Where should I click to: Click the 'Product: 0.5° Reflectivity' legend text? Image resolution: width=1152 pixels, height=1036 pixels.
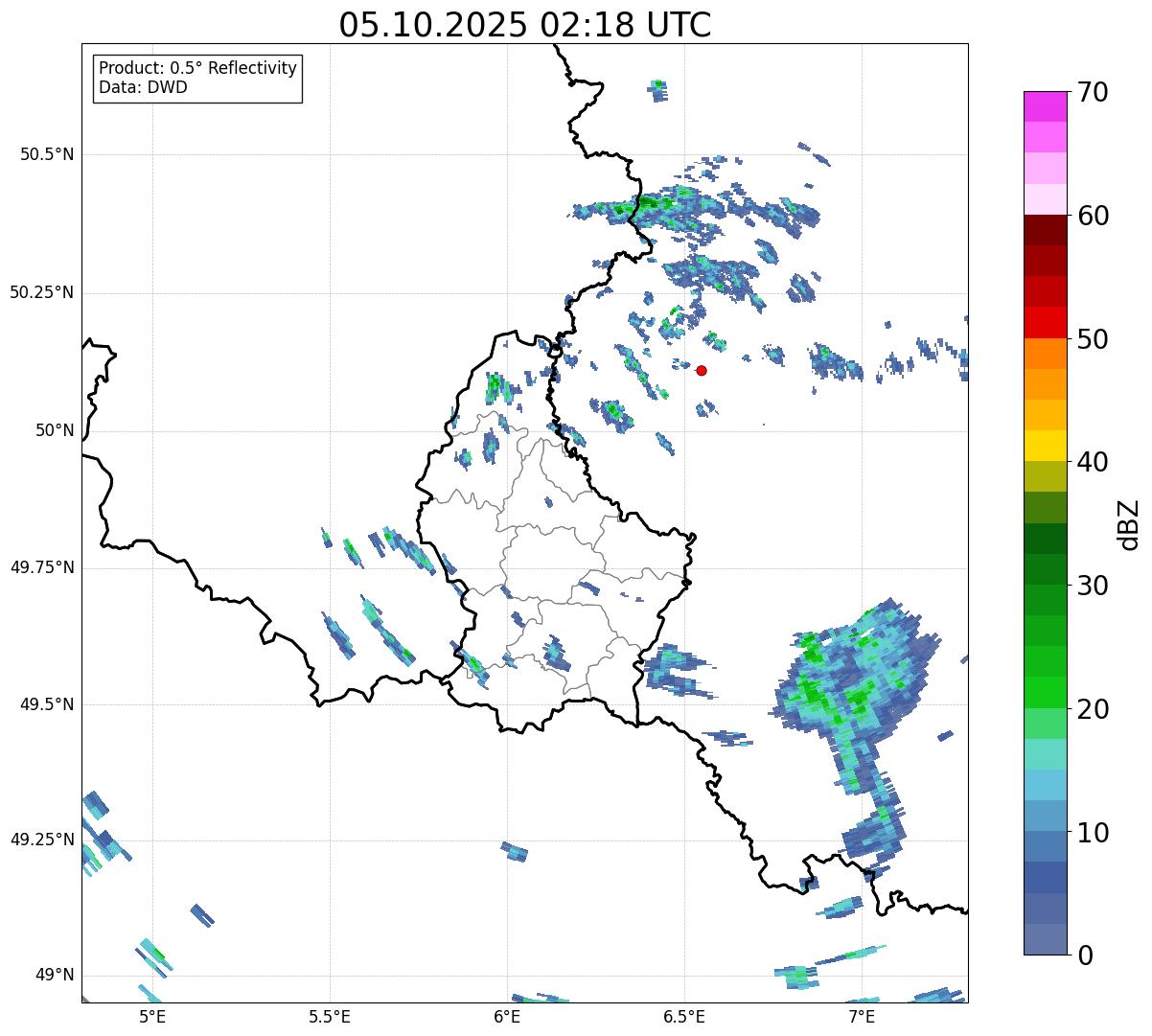pyautogui.click(x=197, y=69)
